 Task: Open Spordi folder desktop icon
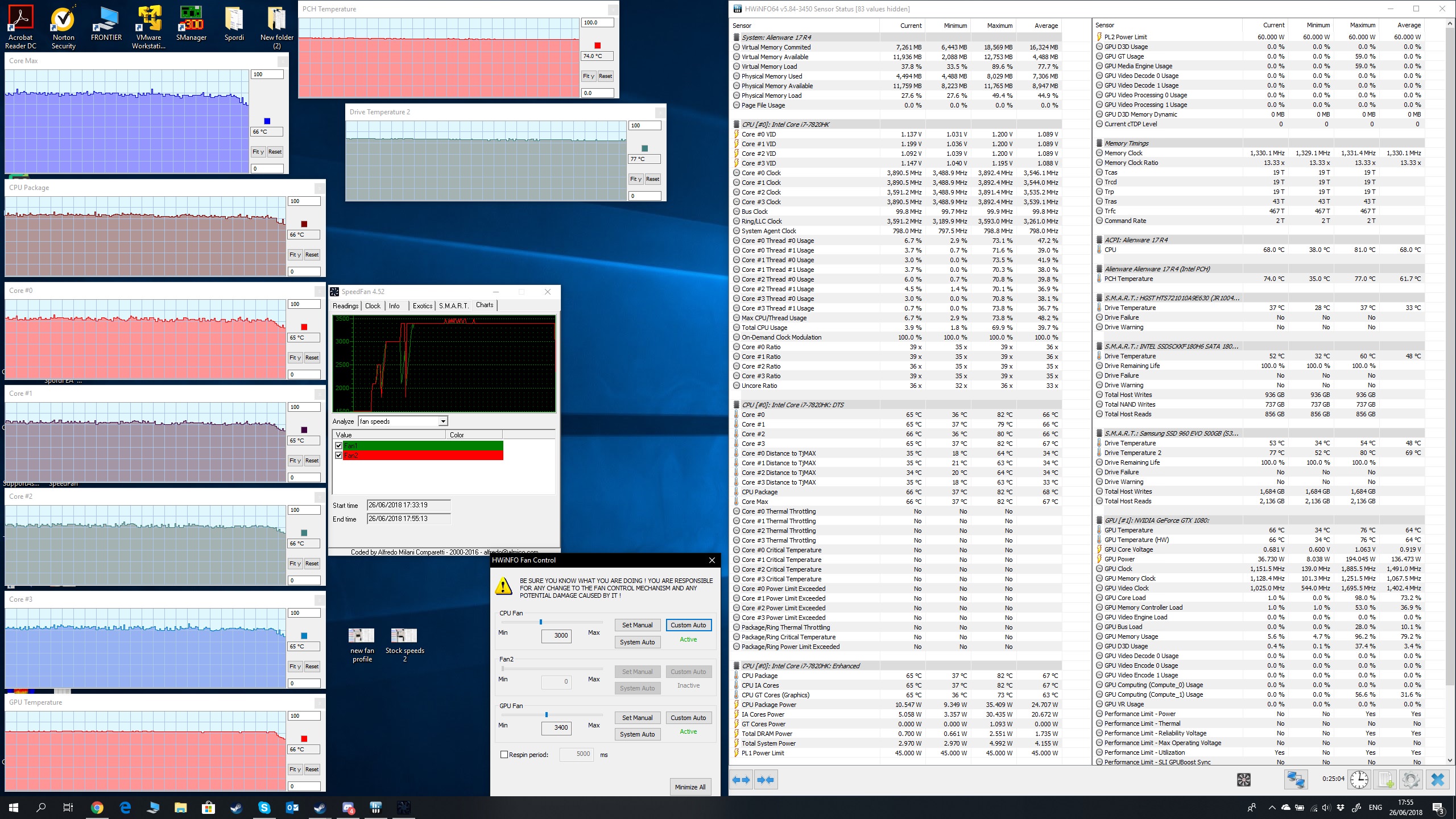click(x=234, y=24)
